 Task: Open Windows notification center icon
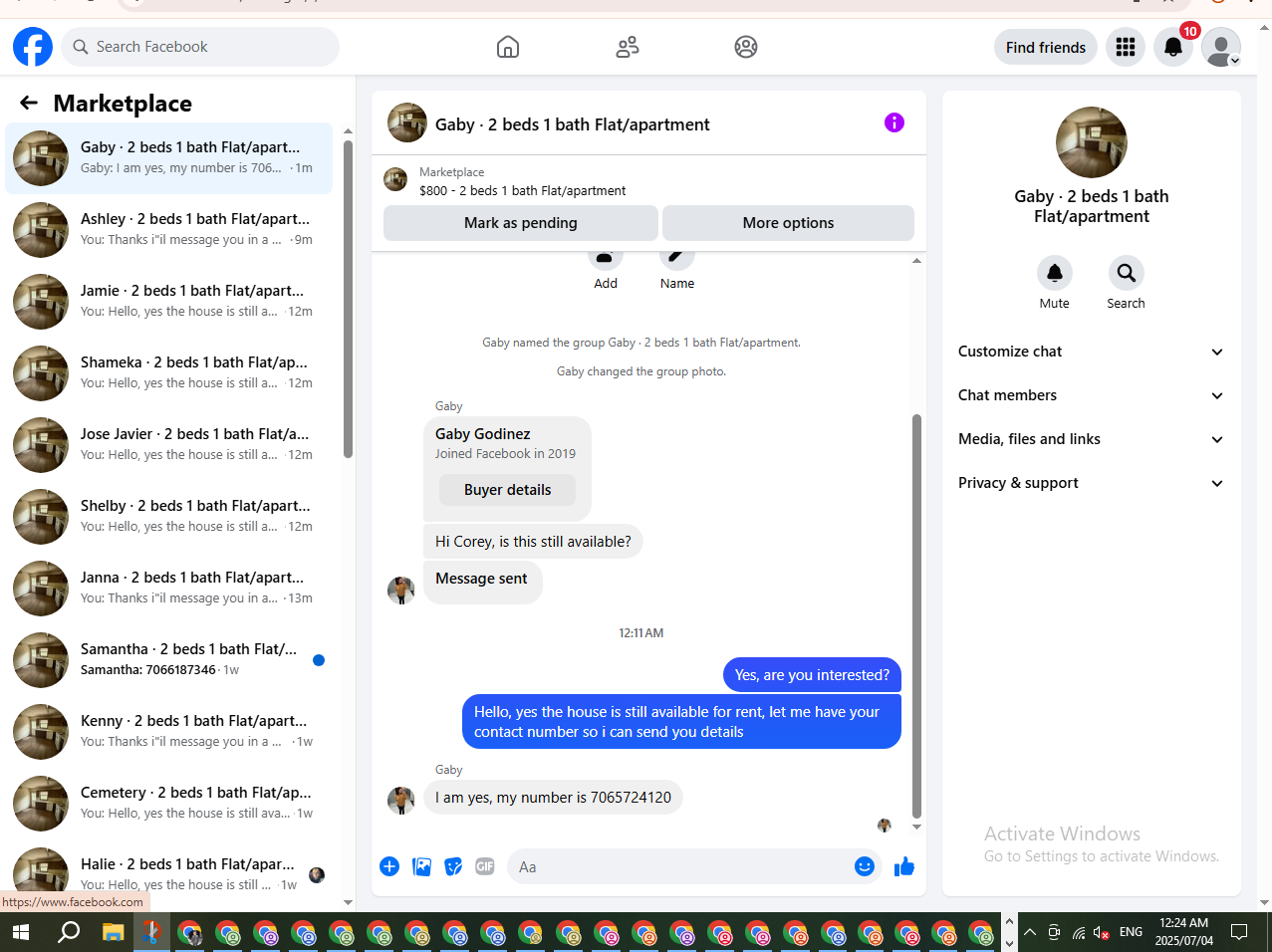click(1239, 933)
